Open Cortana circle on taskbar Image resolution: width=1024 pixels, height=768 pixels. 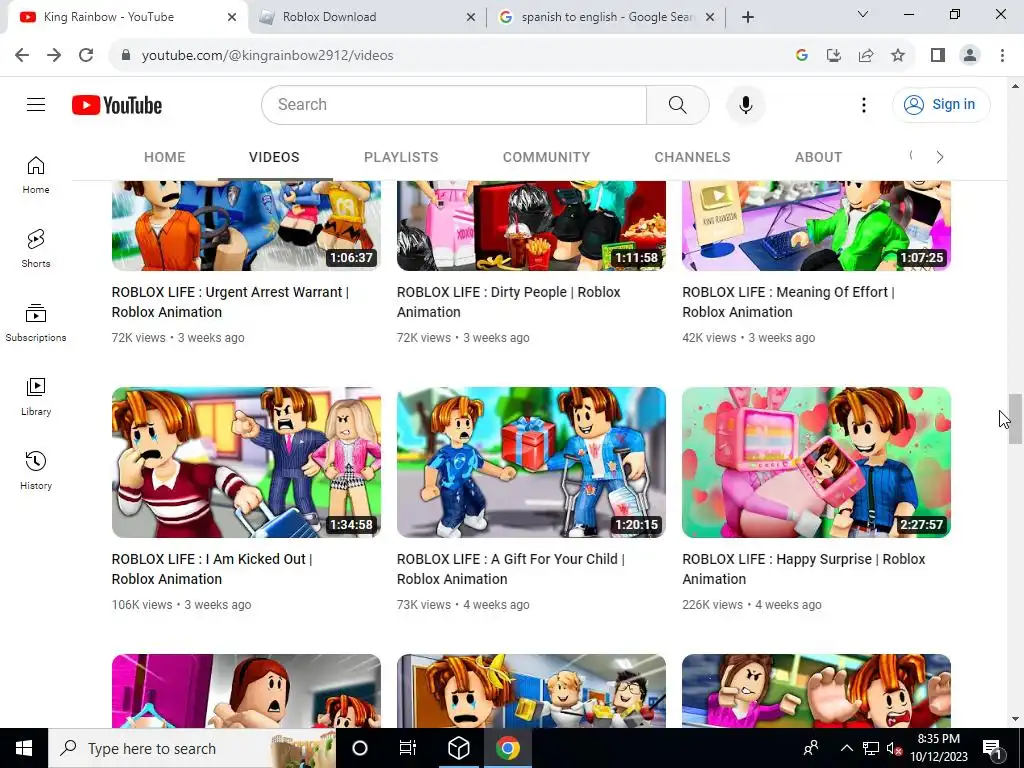click(360, 748)
